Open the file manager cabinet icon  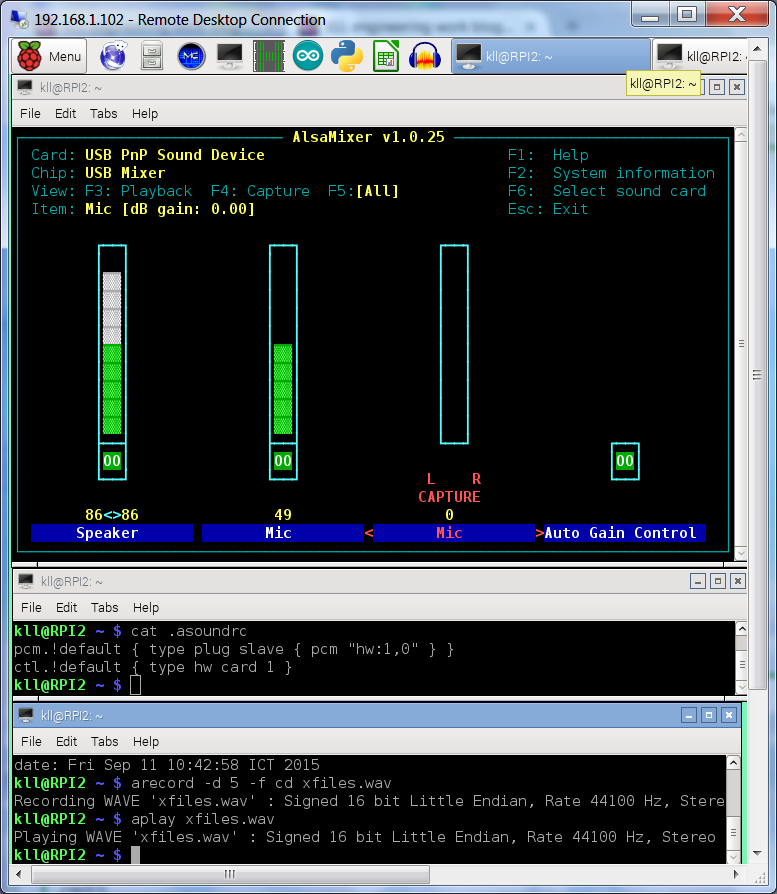152,56
